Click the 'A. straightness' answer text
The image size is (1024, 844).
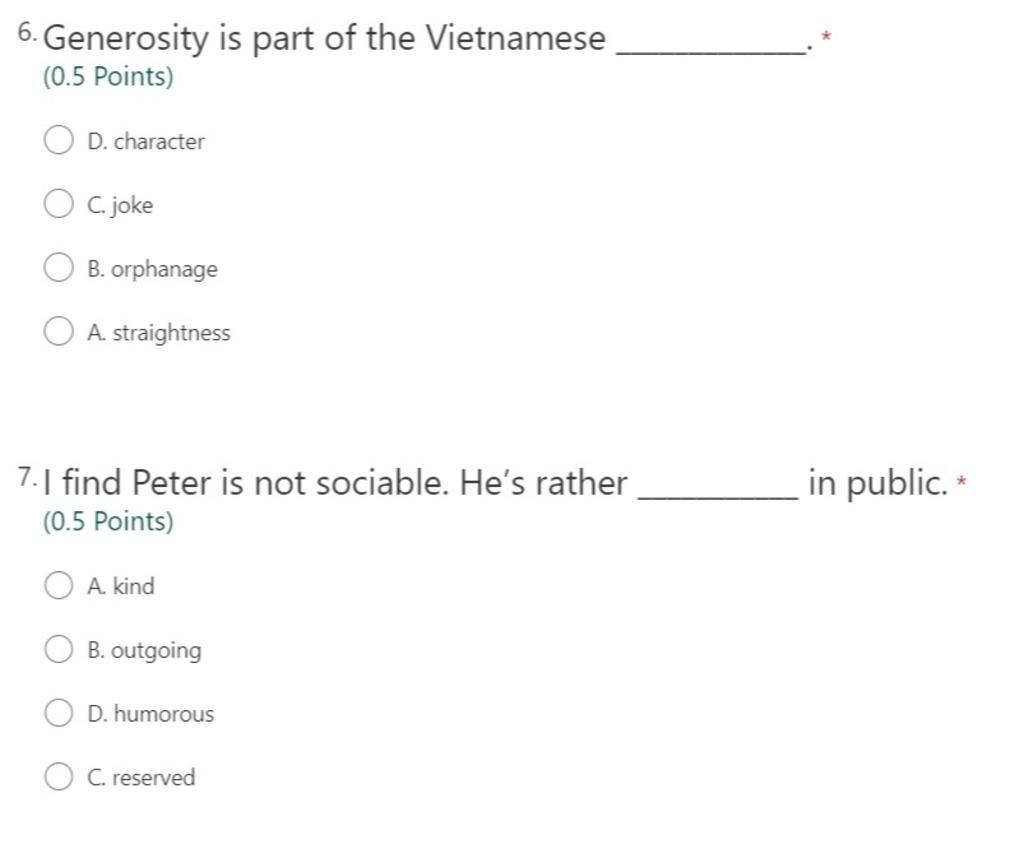pyautogui.click(x=159, y=333)
